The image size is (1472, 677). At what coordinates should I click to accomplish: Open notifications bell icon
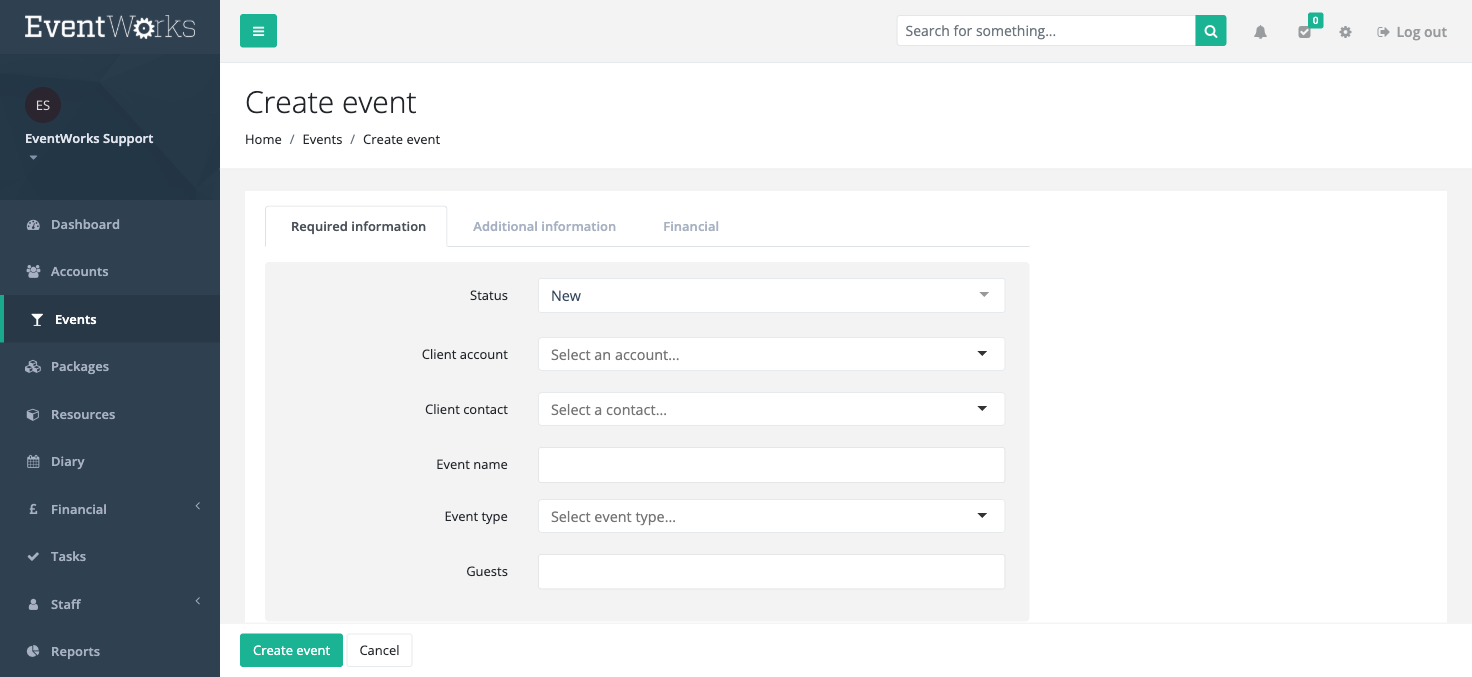click(1260, 32)
